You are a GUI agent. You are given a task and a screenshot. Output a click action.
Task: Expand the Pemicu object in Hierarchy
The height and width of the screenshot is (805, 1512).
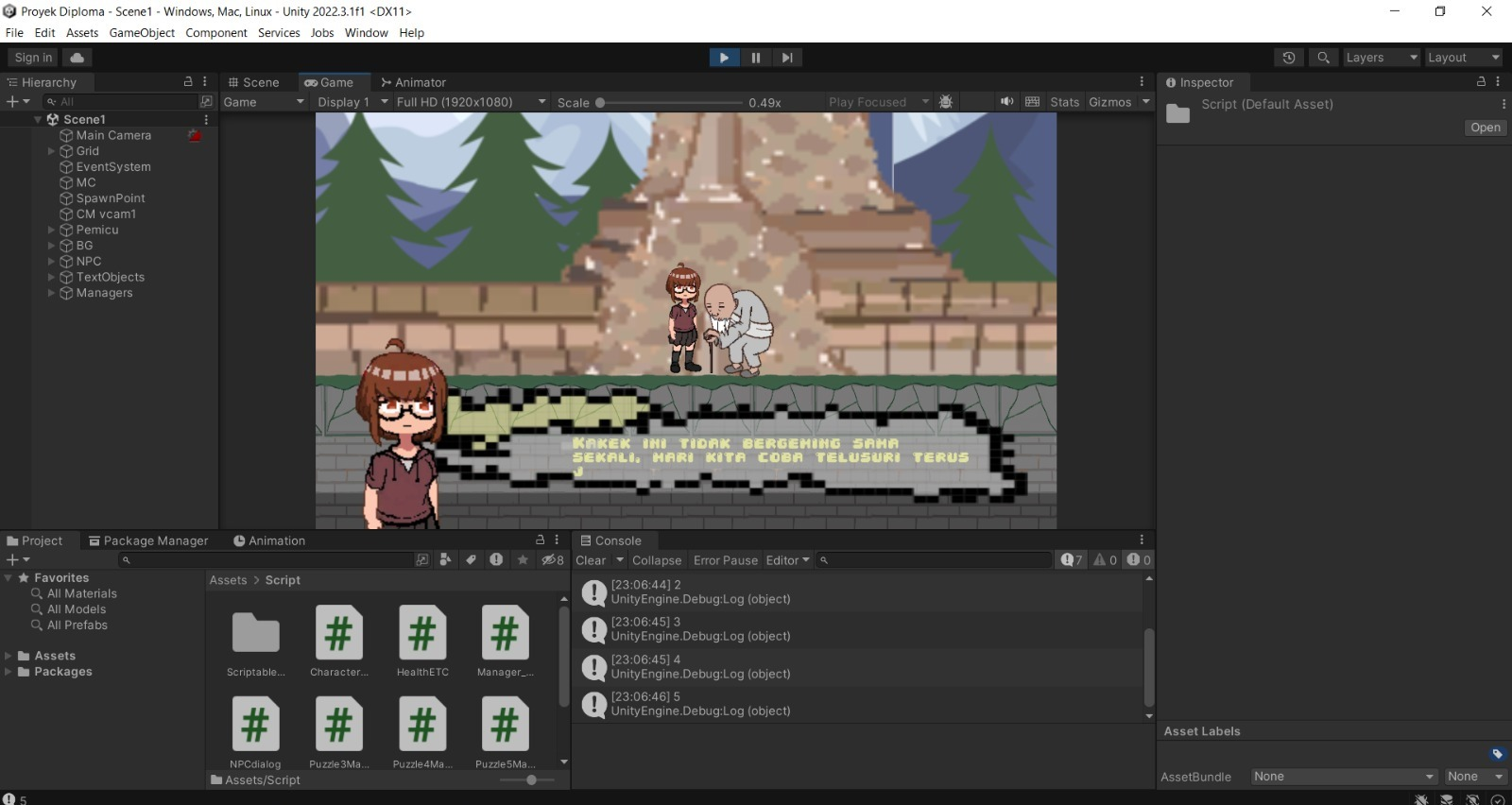coord(52,230)
